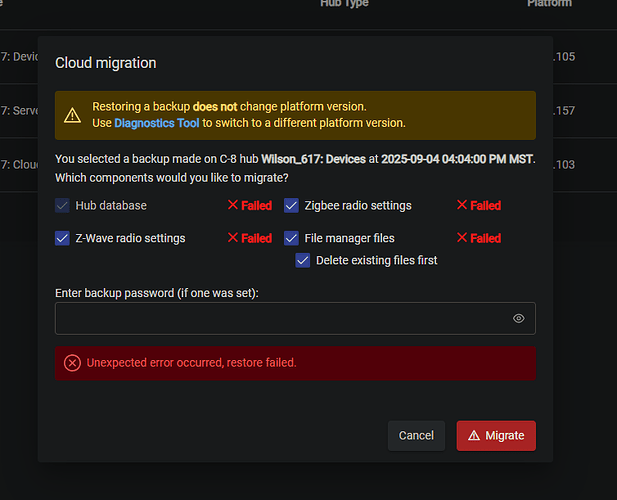Click the Hub Type column header
This screenshot has width=617, height=500.
344,4
